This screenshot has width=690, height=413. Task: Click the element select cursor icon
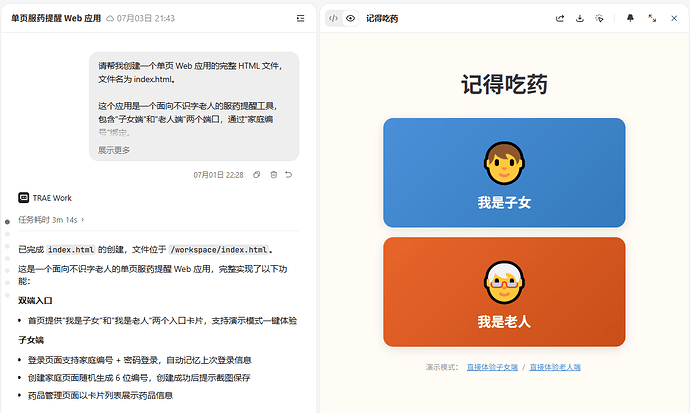(599, 18)
